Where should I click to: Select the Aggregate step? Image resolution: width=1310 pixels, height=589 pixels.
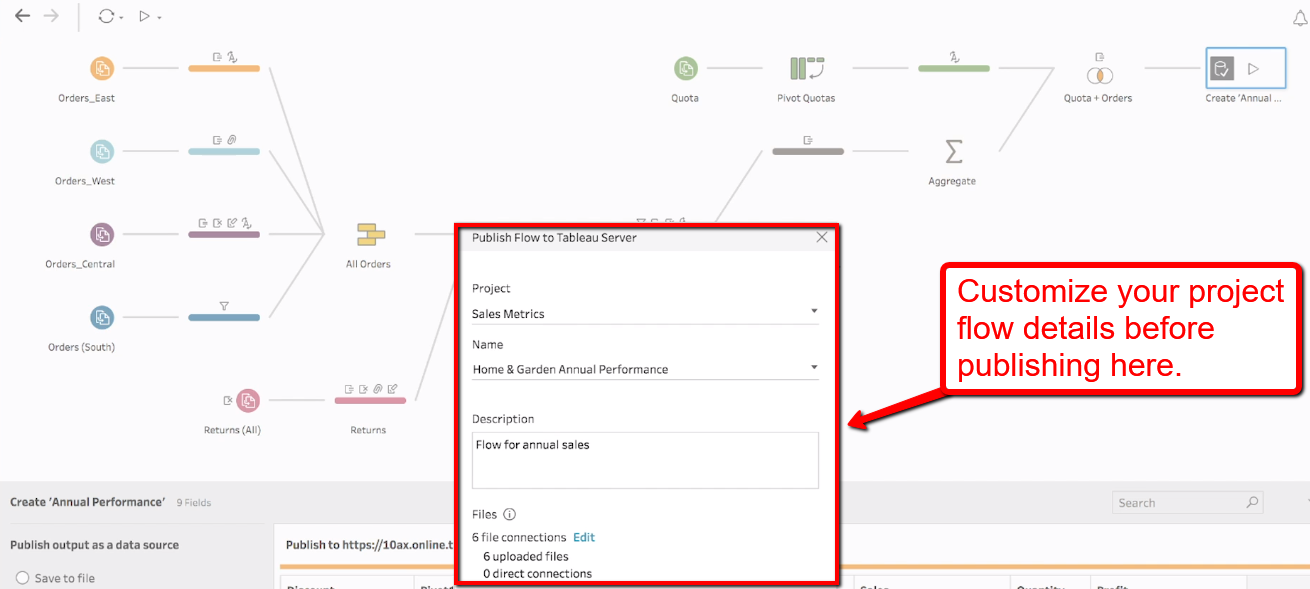click(953, 152)
